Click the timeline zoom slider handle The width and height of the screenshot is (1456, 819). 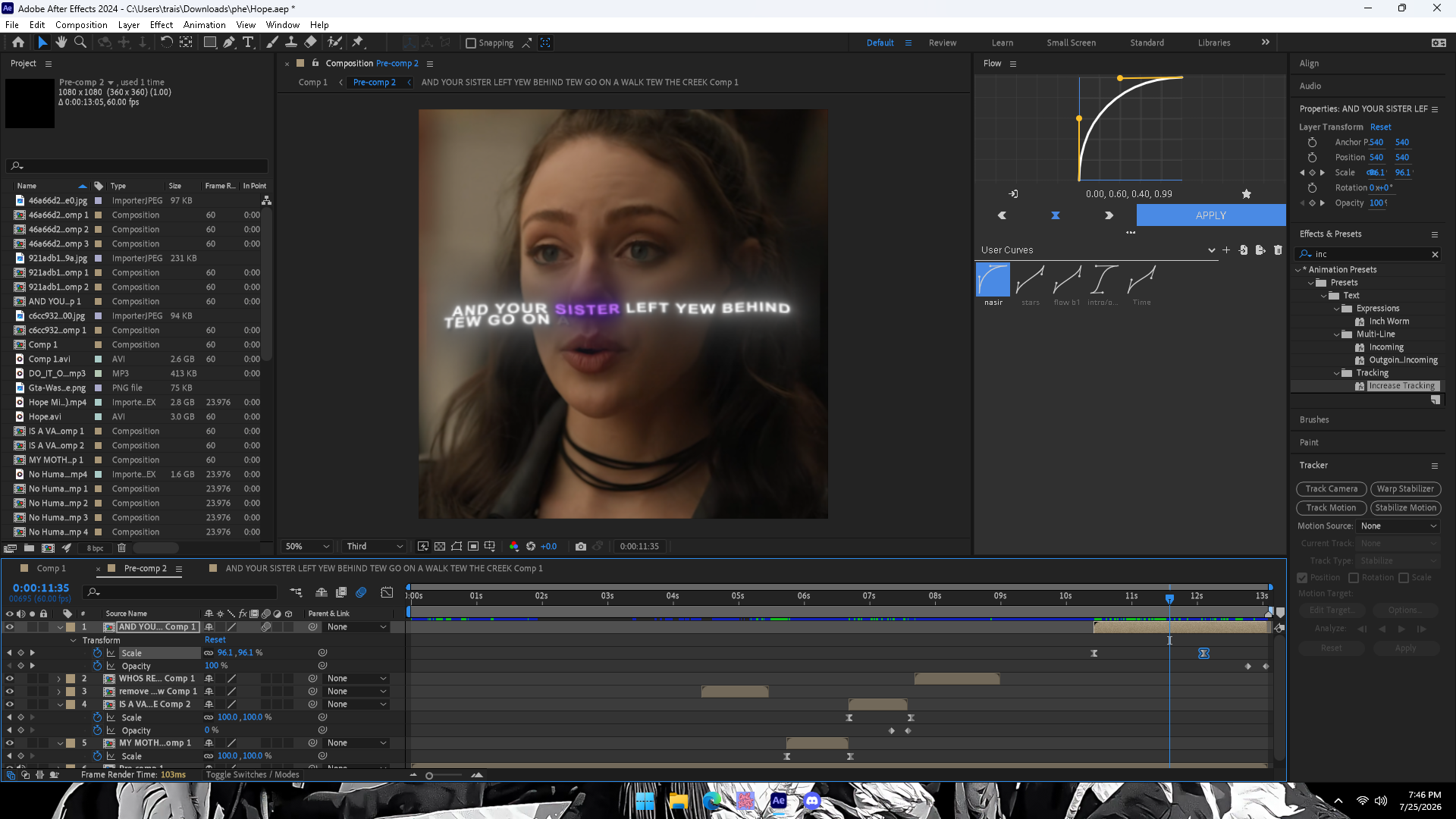pyautogui.click(x=429, y=775)
